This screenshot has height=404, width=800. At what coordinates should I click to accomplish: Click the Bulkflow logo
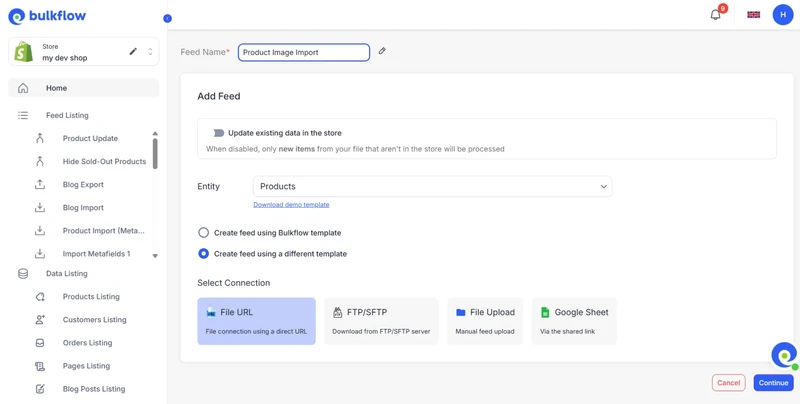(47, 16)
